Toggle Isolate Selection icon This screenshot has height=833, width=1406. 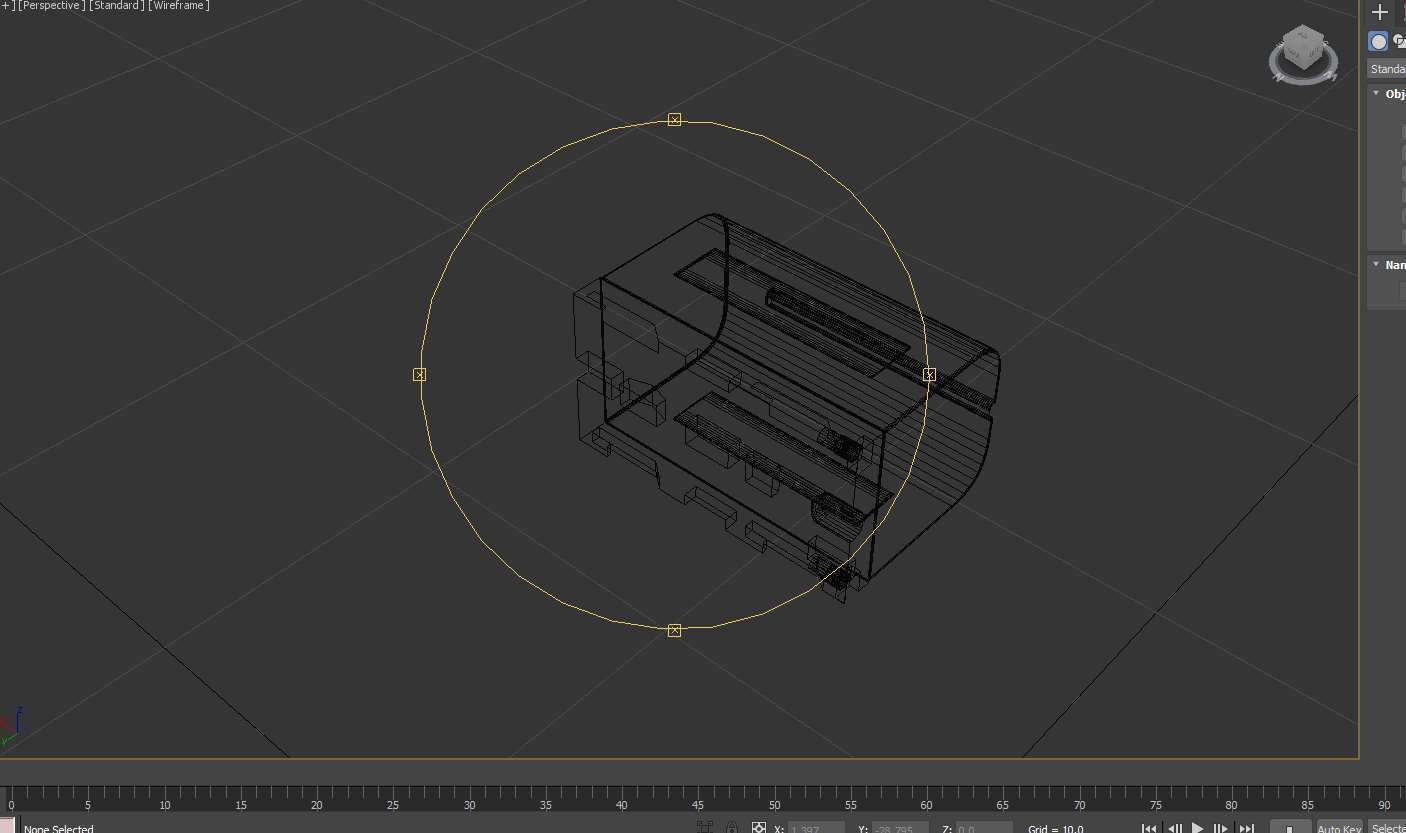pos(705,828)
